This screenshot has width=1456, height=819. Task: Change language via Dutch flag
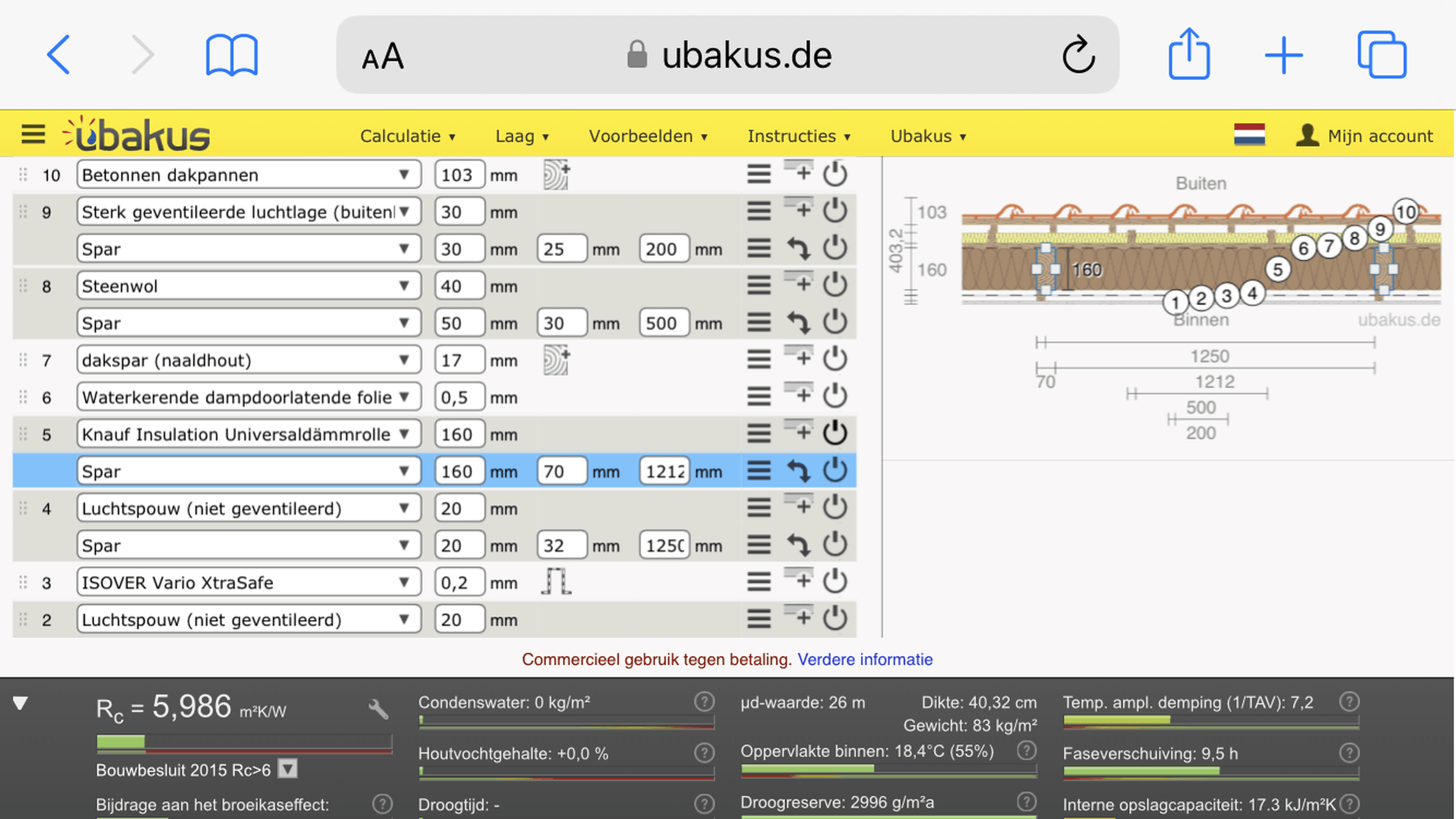point(1249,134)
